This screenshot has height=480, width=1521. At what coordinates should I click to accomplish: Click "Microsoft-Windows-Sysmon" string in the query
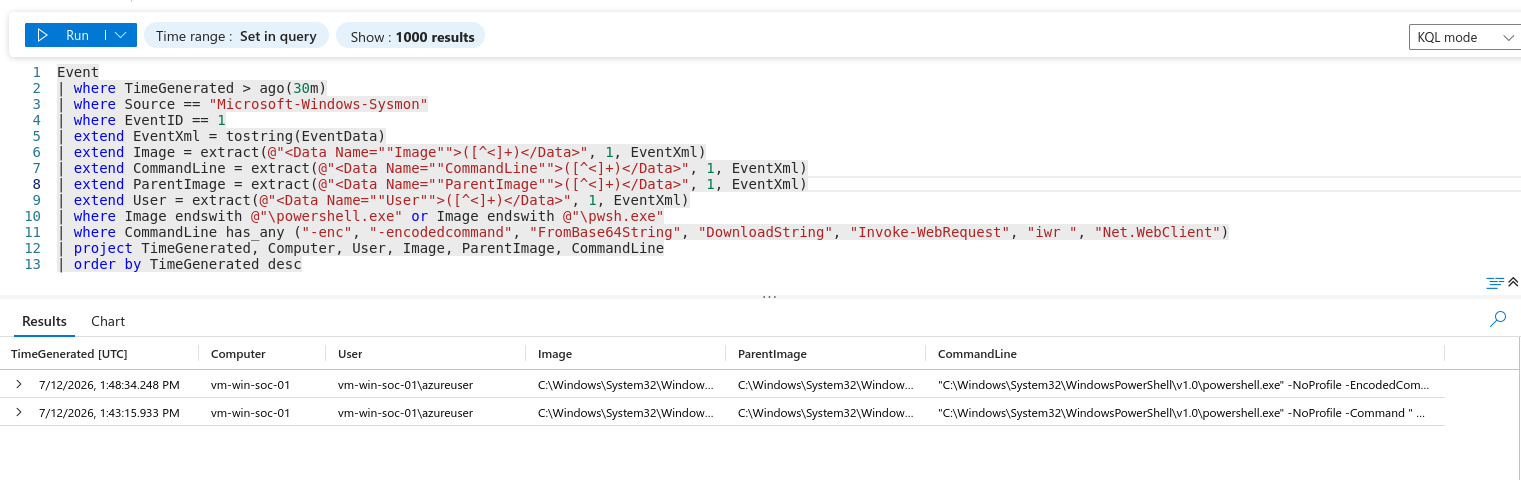(318, 104)
